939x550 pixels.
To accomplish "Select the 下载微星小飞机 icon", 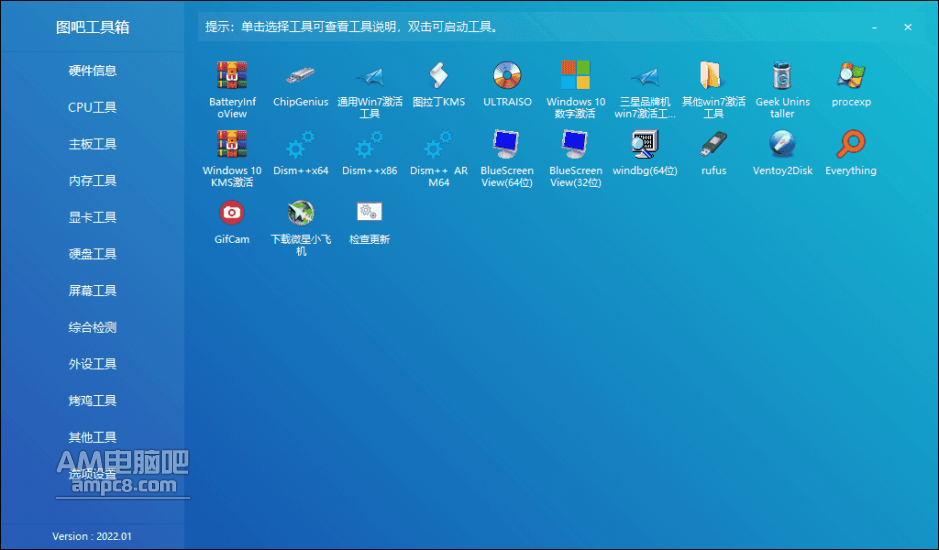I will 301,213.
